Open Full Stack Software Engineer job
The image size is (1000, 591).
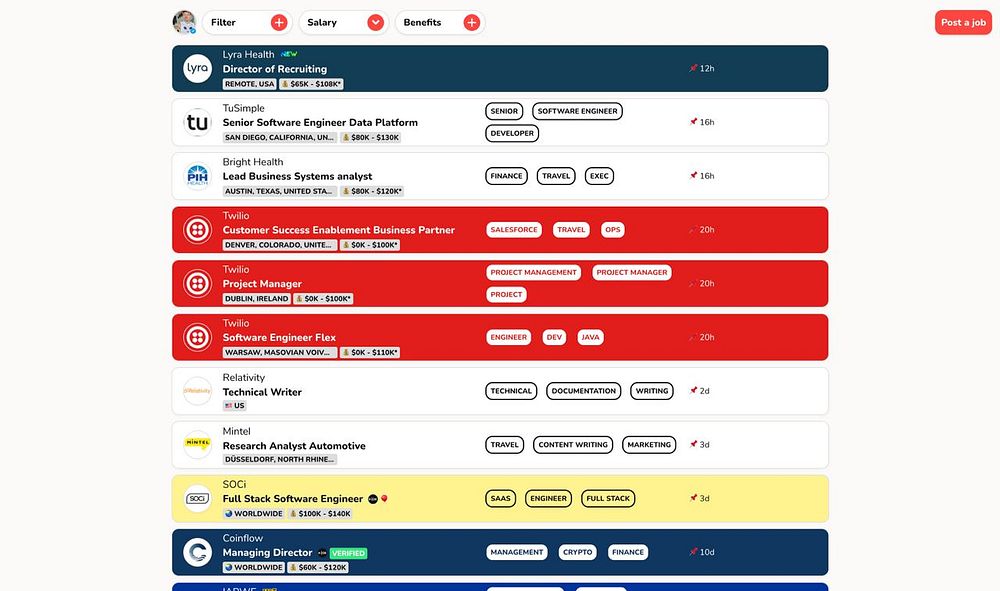click(x=293, y=499)
